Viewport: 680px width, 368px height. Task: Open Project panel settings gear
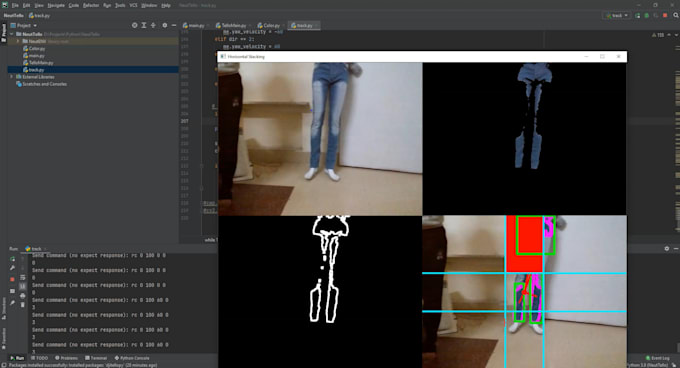(x=165, y=26)
